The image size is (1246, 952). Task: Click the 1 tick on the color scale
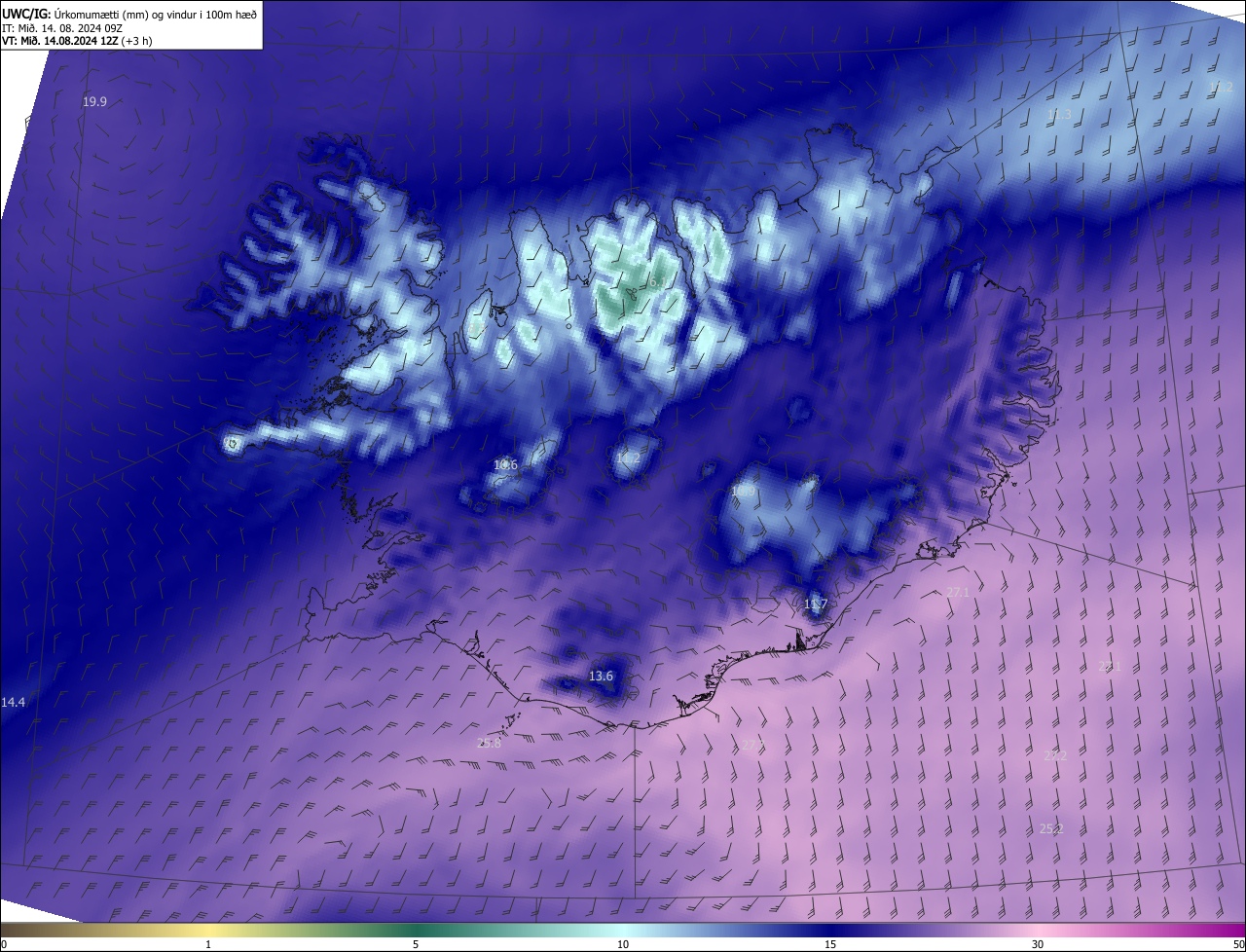[208, 944]
